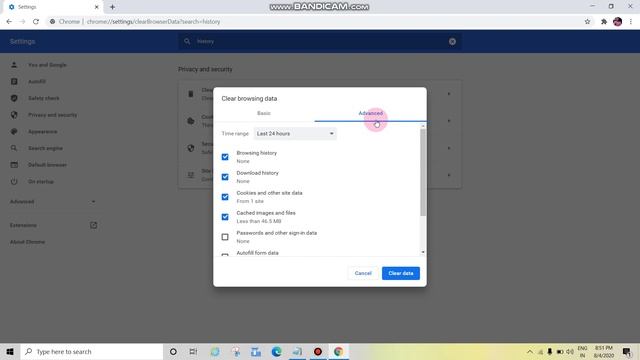
Task: Open the Time range dropdown
Action: pos(295,133)
